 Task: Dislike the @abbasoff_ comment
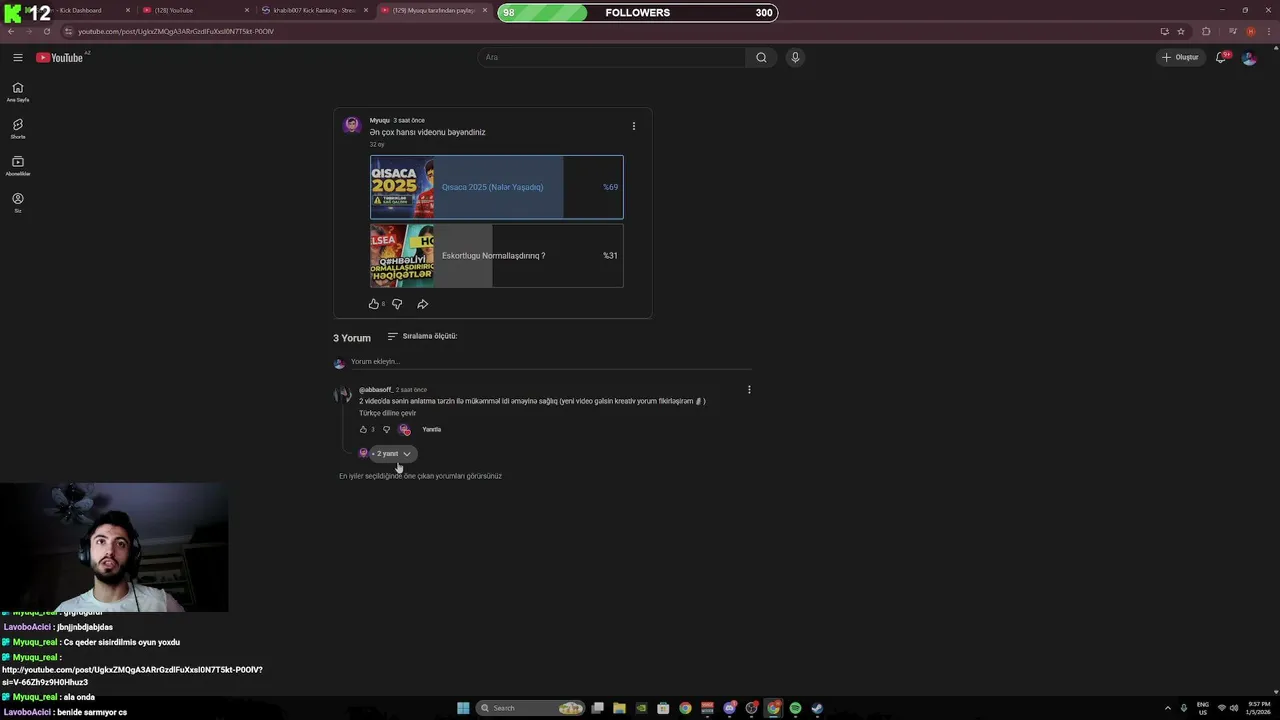click(x=386, y=429)
